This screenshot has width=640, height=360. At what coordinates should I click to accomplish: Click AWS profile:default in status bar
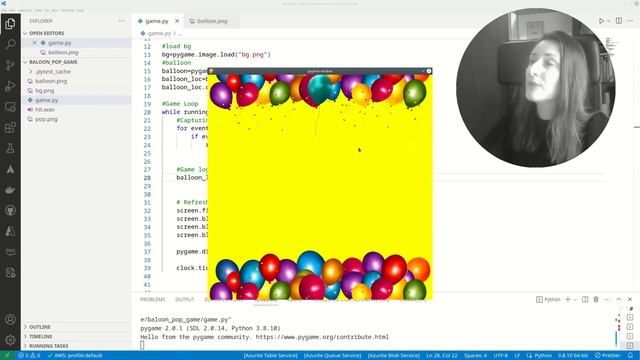coord(75,356)
